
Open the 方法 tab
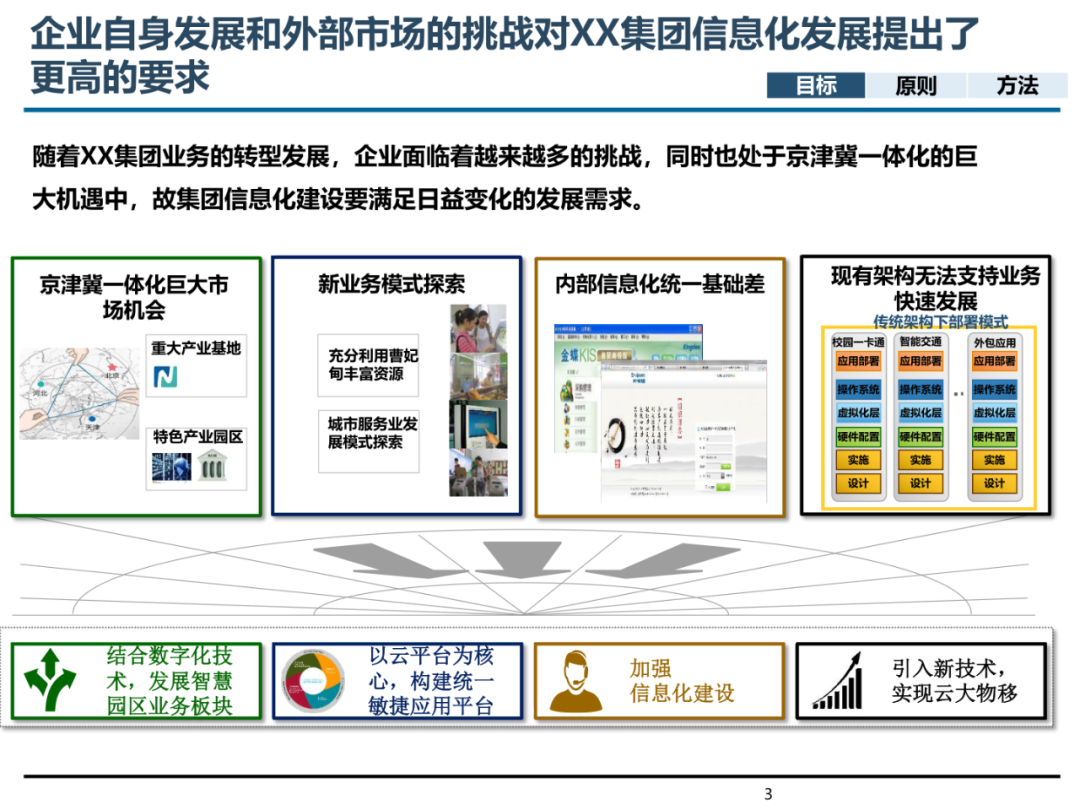point(1017,85)
